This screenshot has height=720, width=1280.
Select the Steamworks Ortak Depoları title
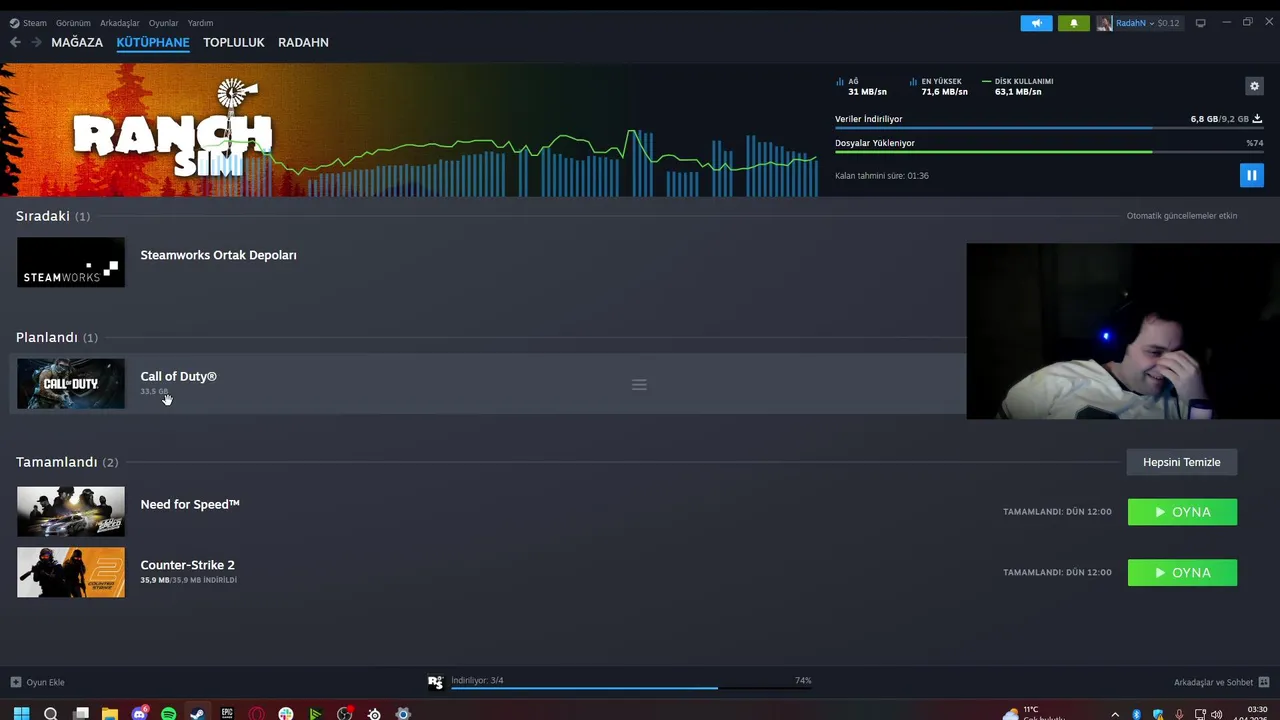coord(218,255)
